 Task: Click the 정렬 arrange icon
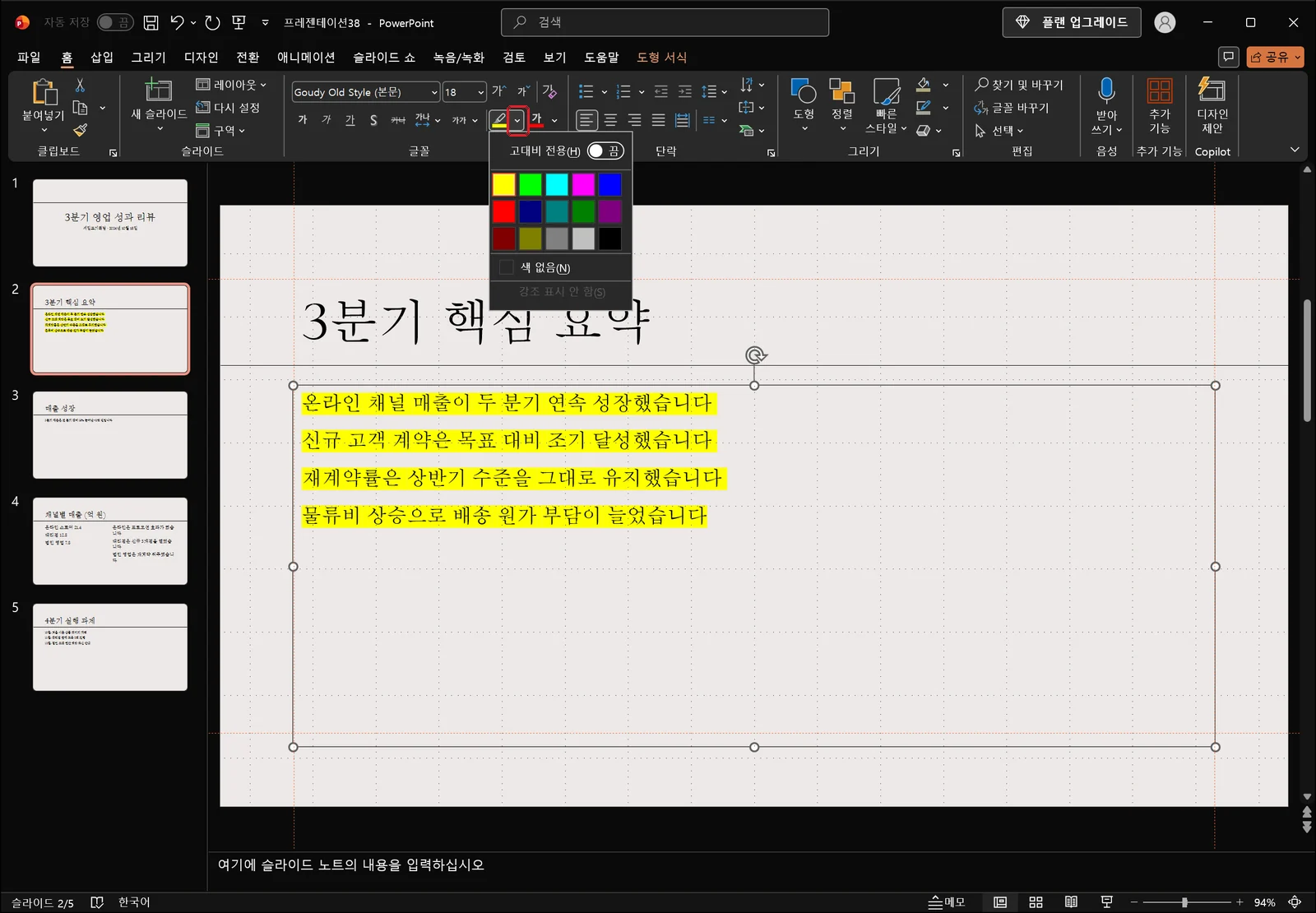(x=841, y=90)
